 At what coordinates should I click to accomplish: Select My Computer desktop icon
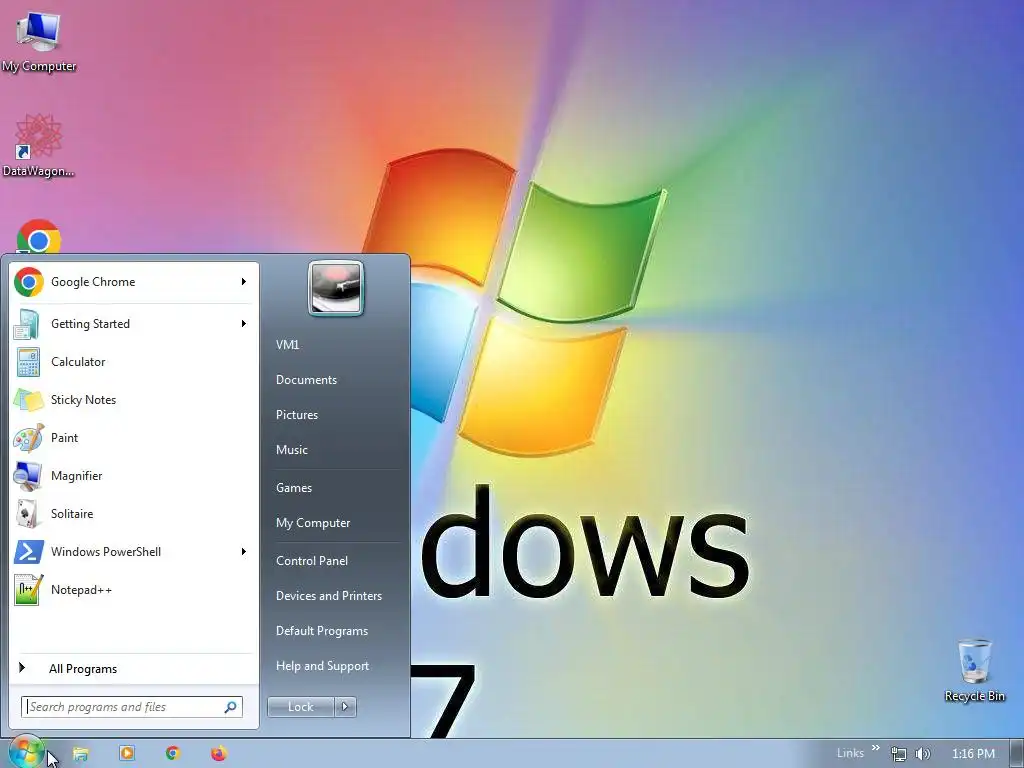[x=39, y=42]
